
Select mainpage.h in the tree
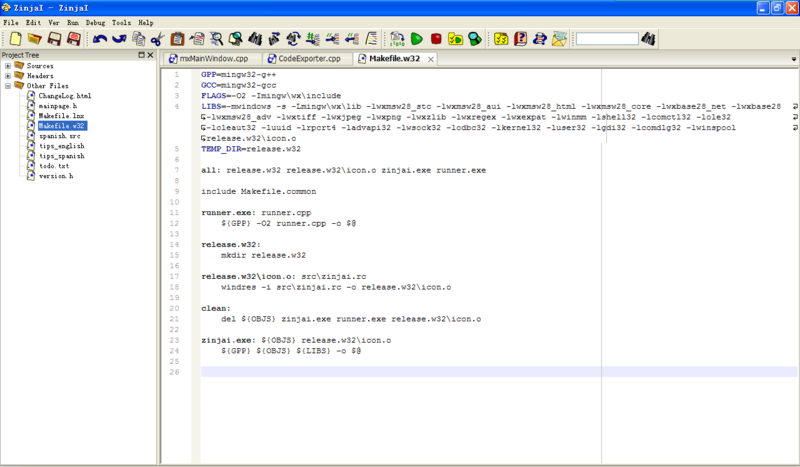58,106
